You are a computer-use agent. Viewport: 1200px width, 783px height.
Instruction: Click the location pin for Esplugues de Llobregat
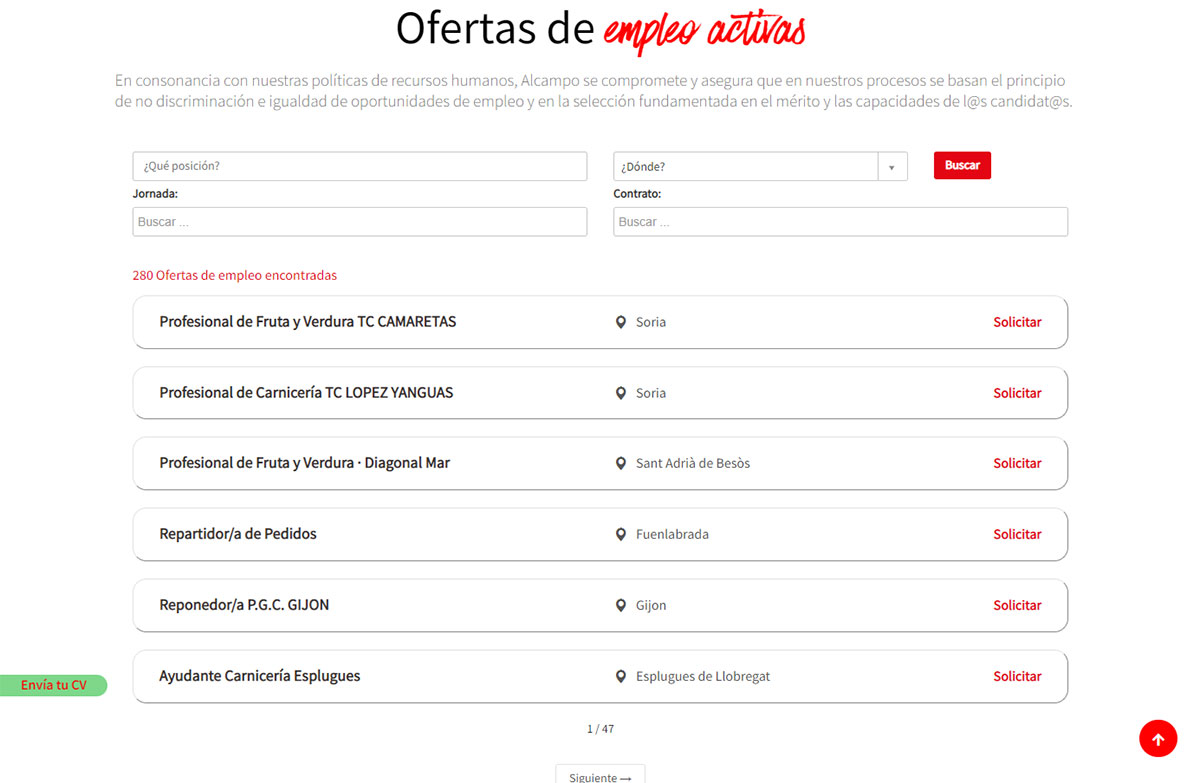click(x=620, y=677)
